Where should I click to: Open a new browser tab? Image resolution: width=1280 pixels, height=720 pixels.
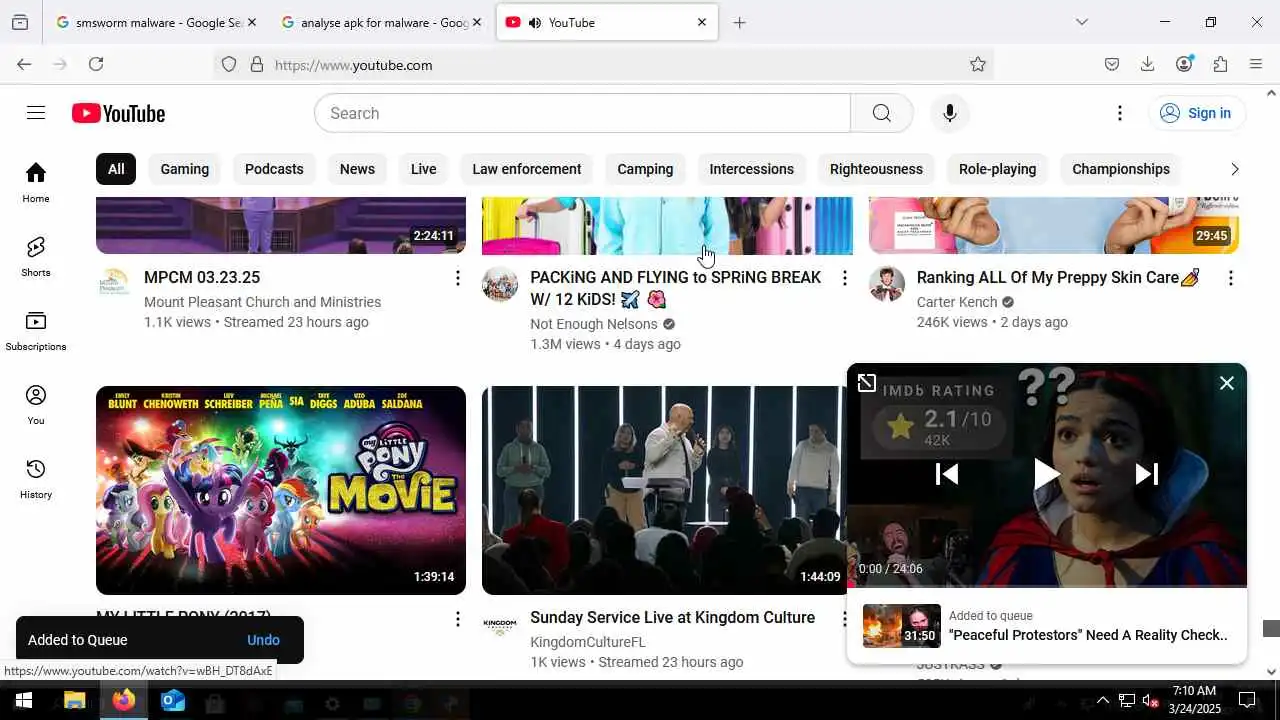pyautogui.click(x=739, y=22)
